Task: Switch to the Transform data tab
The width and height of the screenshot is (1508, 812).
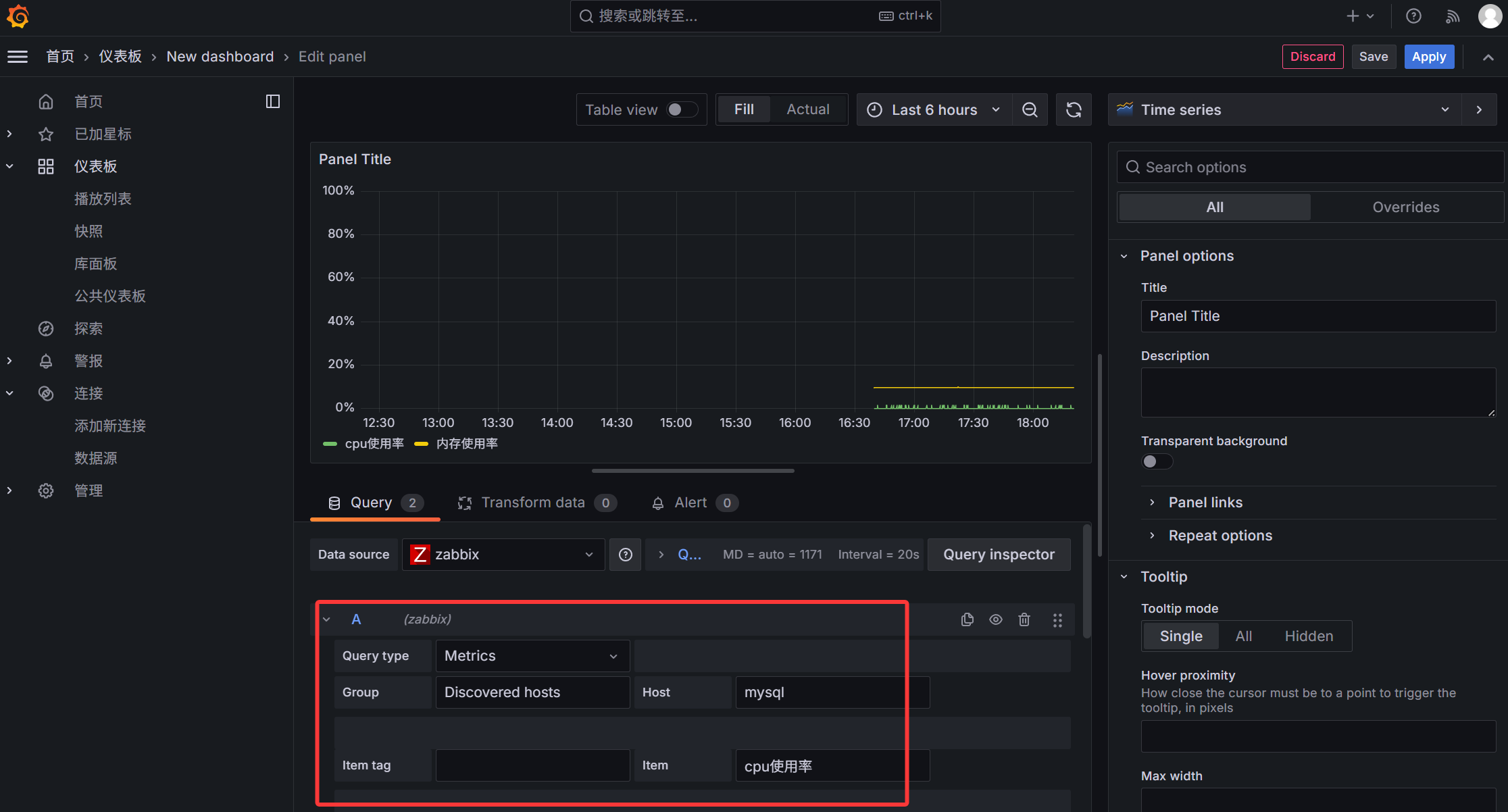Action: pos(532,503)
